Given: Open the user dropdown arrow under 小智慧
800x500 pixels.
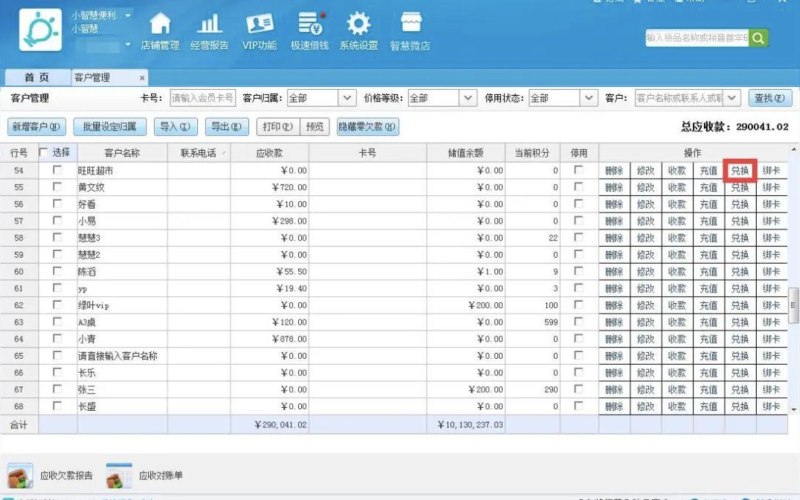Looking at the screenshot, I should [128, 45].
